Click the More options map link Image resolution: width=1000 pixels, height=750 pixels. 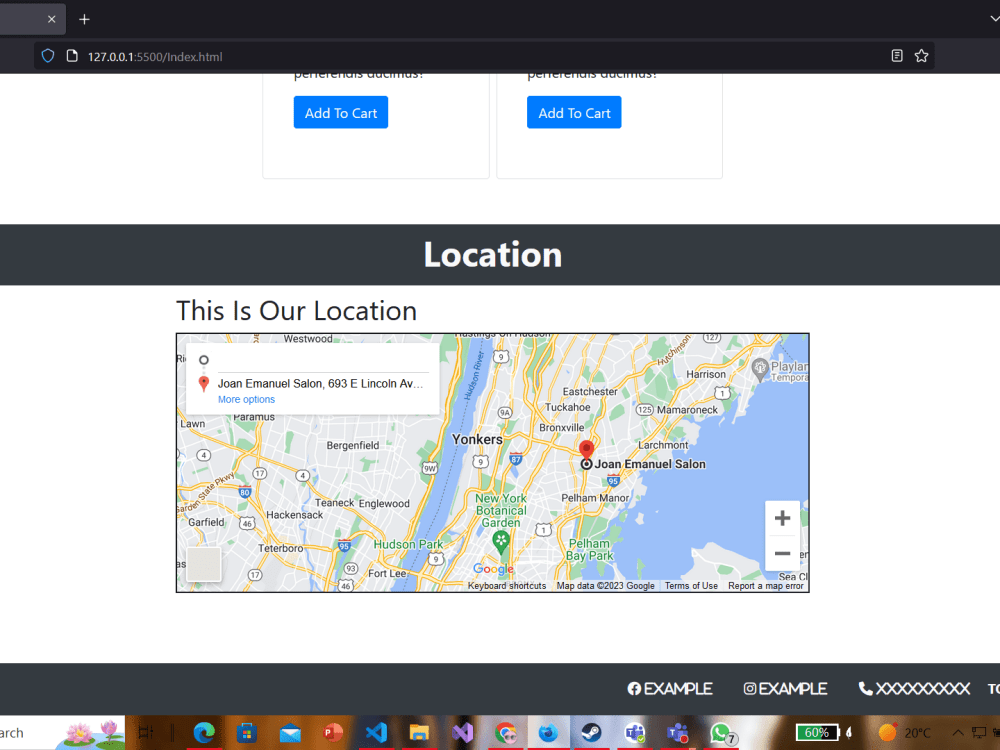[246, 399]
